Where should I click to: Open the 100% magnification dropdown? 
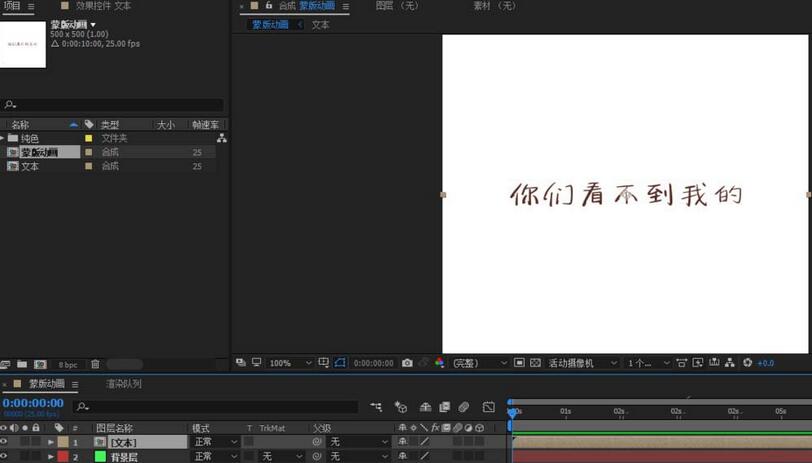[290, 363]
